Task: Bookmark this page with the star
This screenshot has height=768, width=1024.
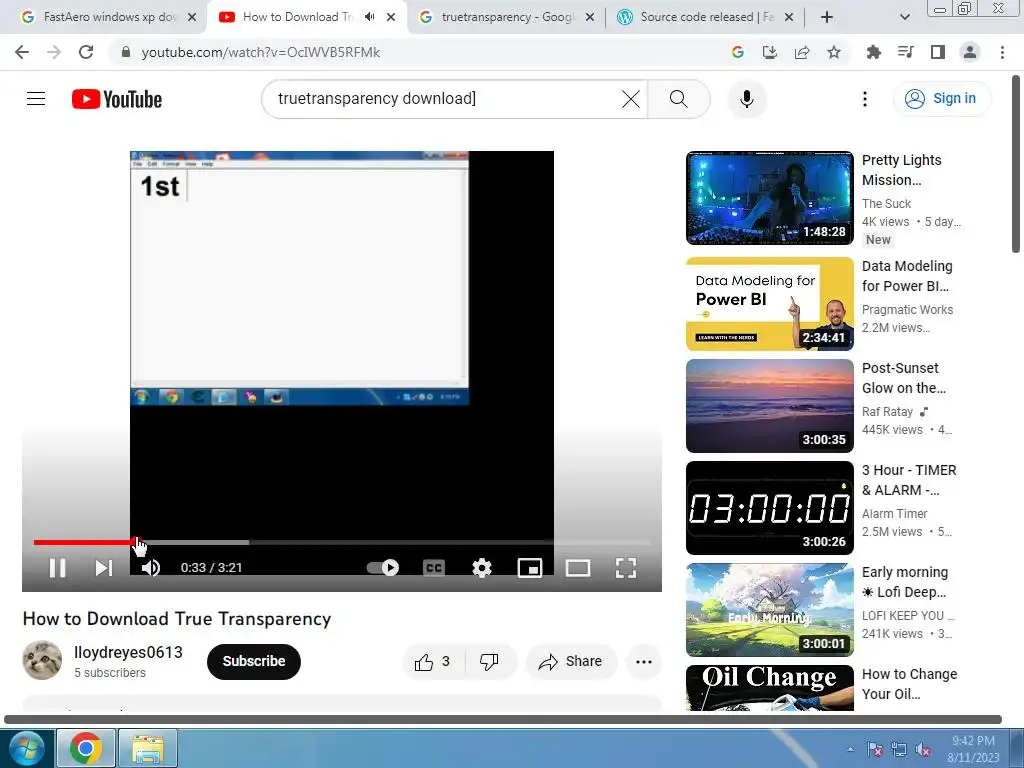Action: [x=834, y=52]
